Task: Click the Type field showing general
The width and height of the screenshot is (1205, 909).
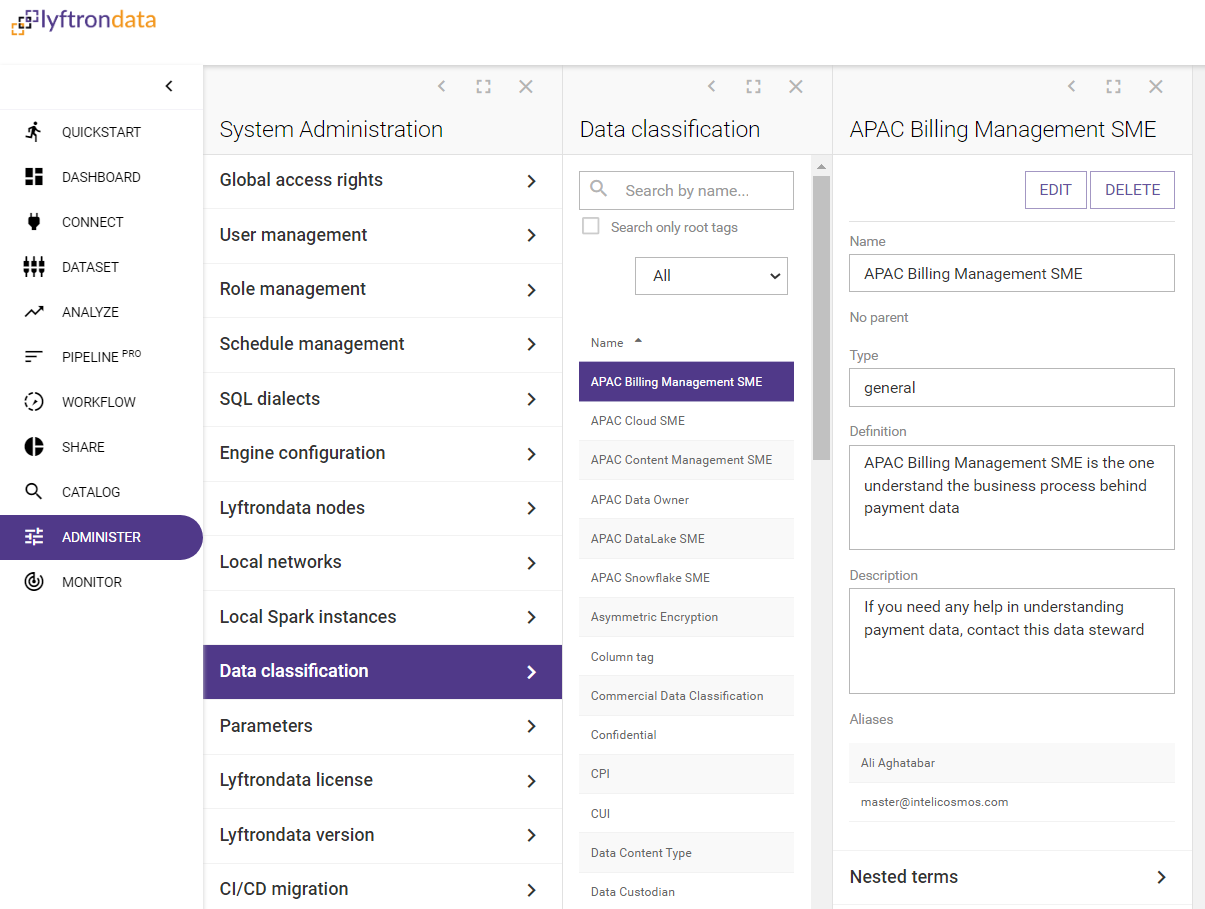Action: (1012, 387)
